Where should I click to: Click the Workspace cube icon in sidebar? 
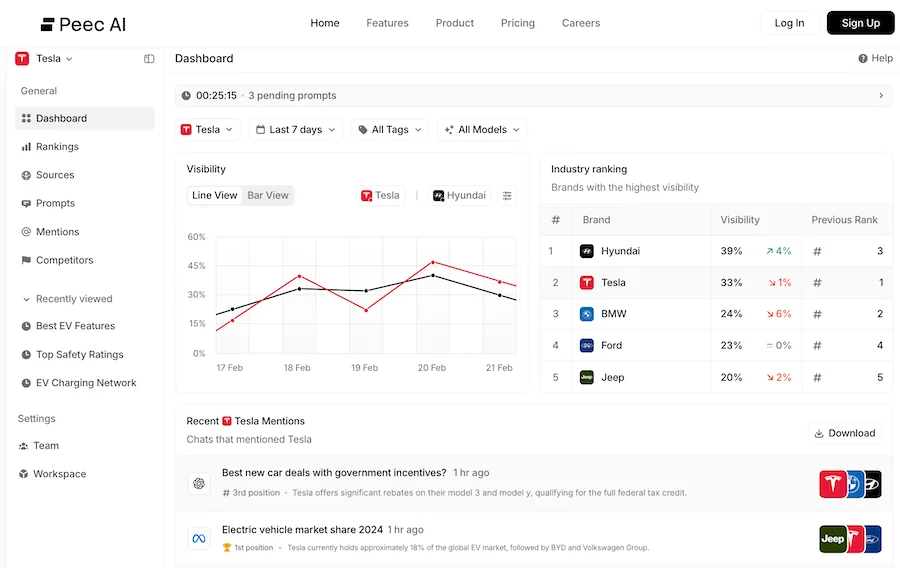[x=24, y=474]
